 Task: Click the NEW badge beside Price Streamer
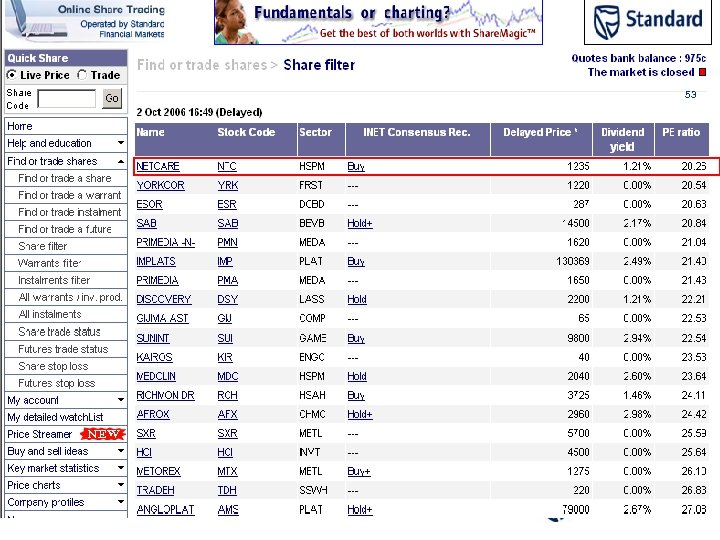[x=103, y=434]
